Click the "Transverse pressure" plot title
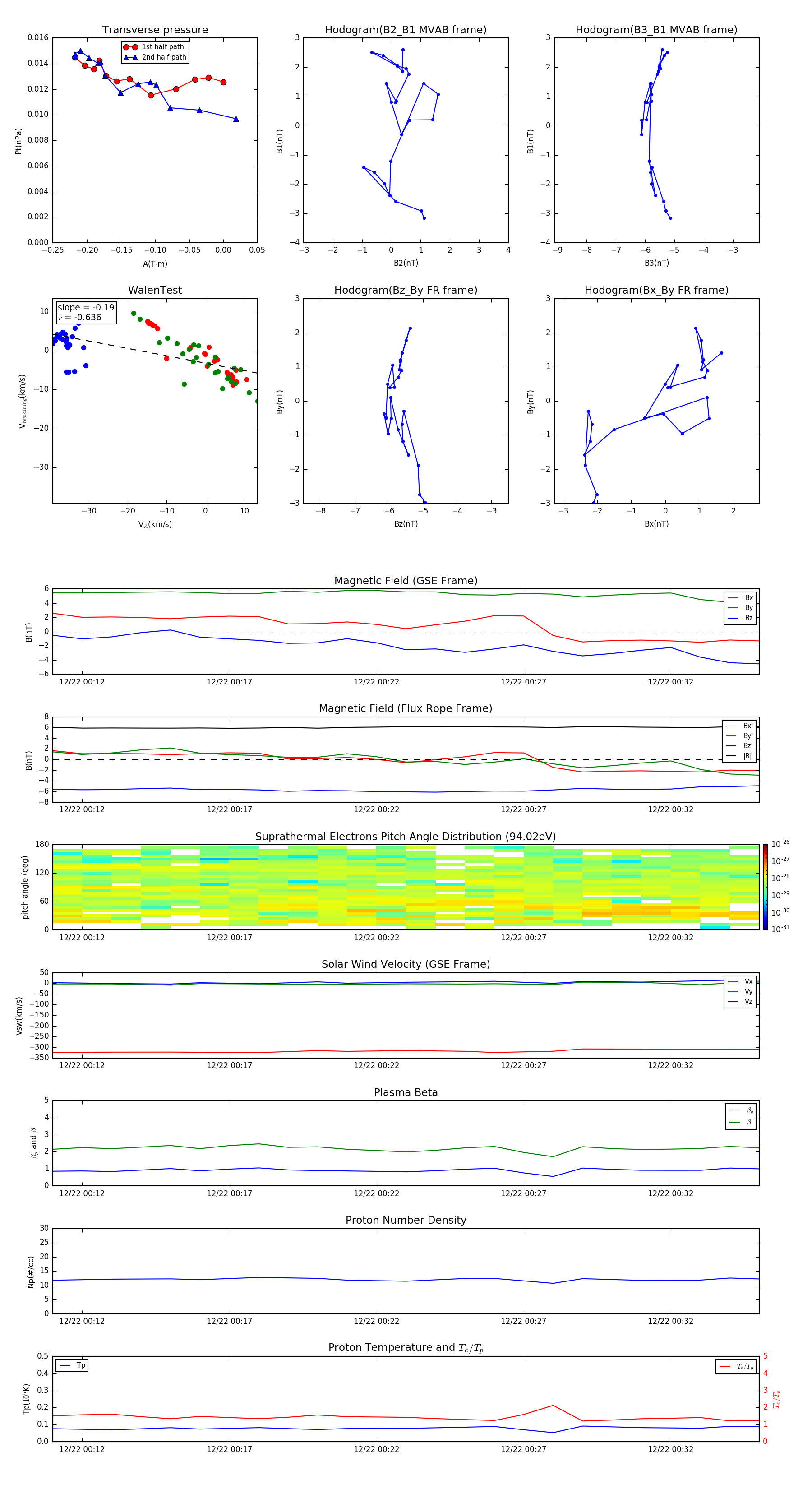This screenshot has width=812, height=1489. [155, 30]
